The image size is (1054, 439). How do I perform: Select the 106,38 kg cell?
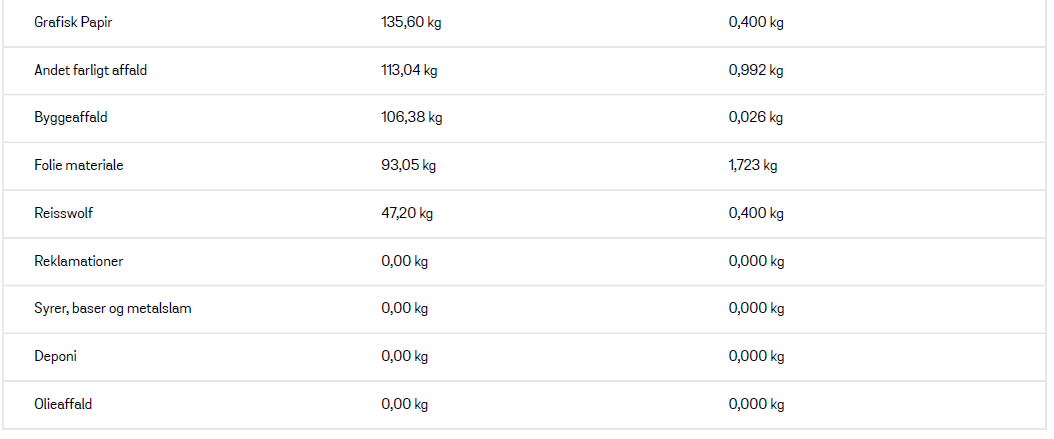pos(411,118)
